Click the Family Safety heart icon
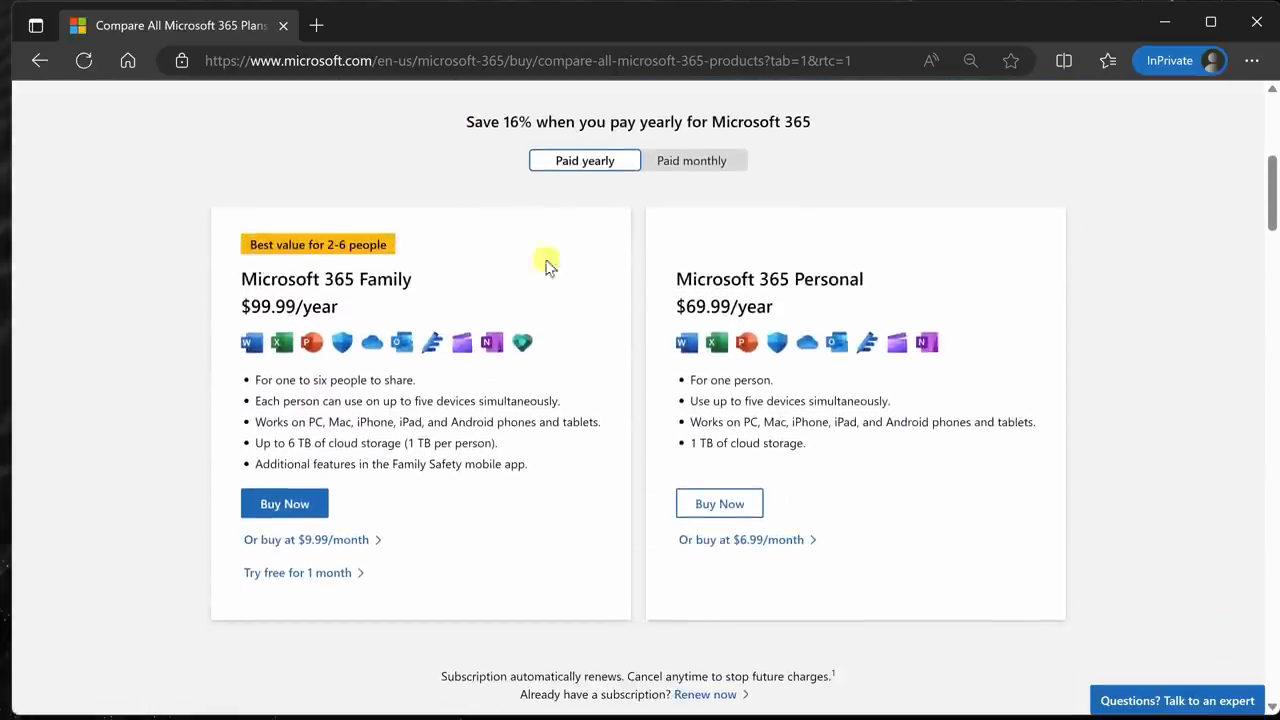1280x720 pixels. tap(522, 343)
